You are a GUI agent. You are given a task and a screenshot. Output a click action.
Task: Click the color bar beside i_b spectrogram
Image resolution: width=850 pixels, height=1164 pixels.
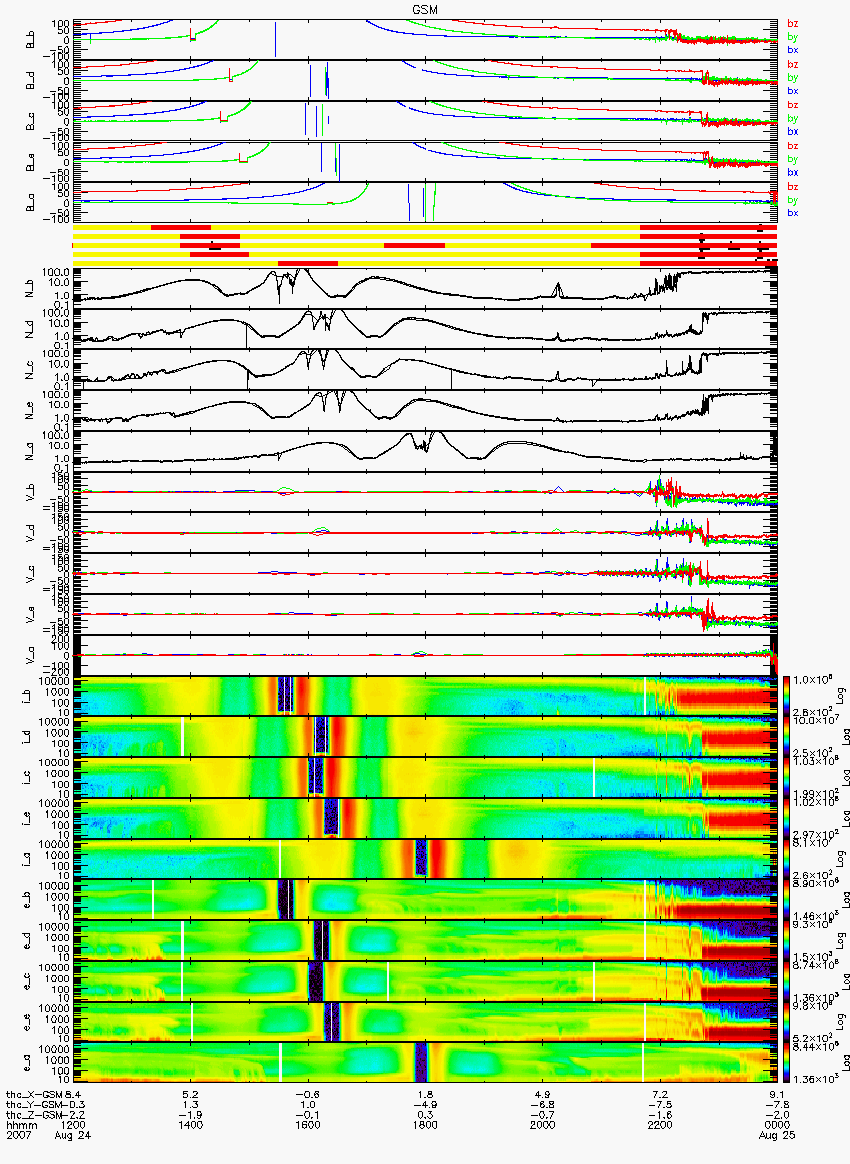[785, 696]
